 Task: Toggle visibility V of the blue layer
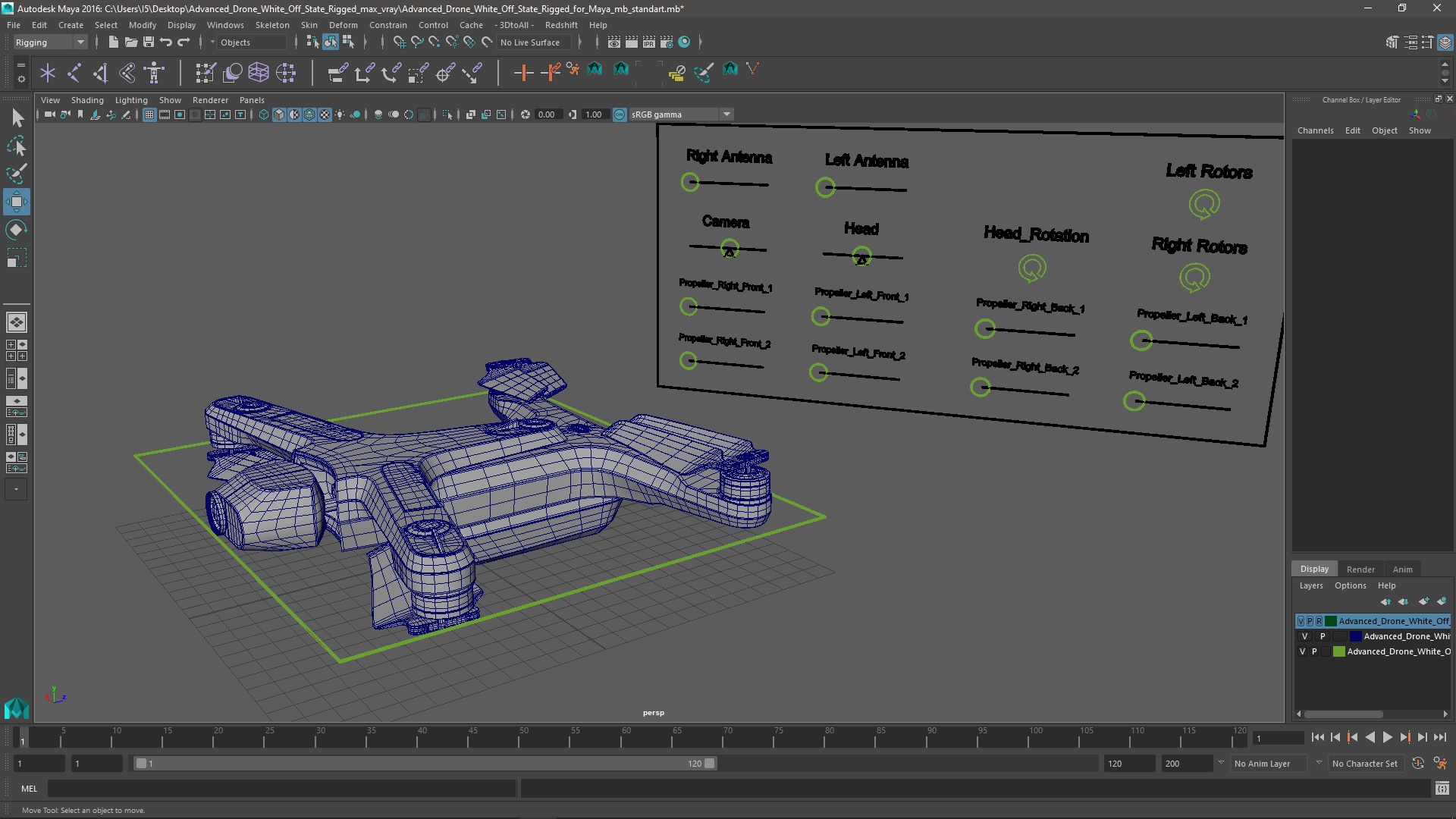click(1304, 636)
